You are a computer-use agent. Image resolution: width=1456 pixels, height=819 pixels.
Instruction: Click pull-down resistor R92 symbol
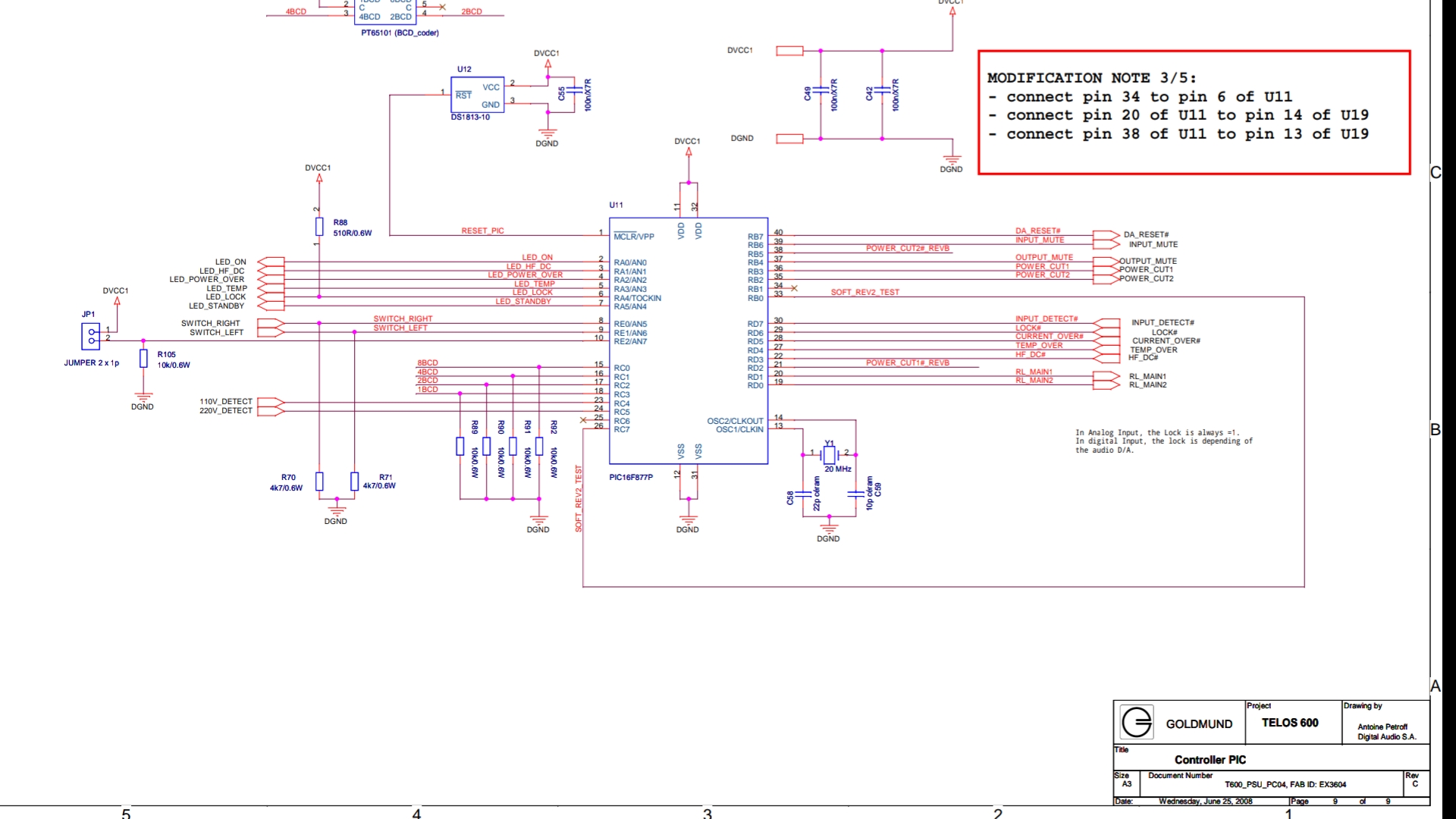click(539, 446)
